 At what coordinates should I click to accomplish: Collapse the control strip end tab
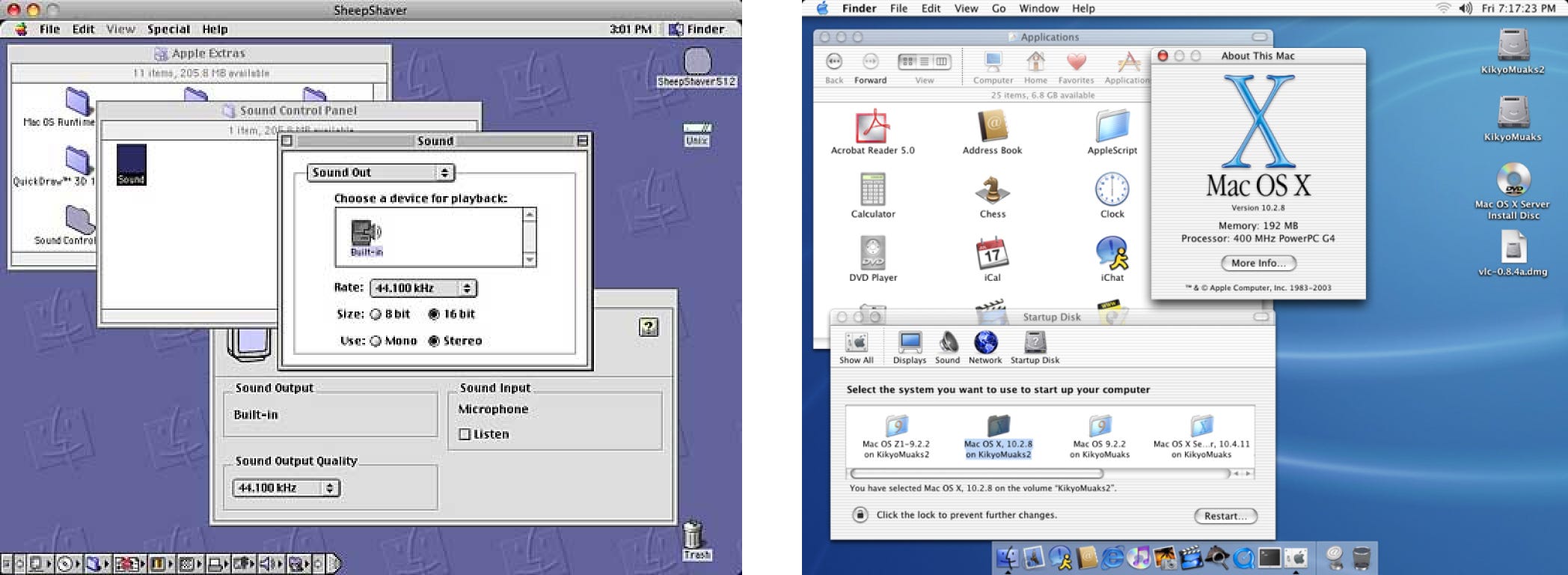click(334, 564)
